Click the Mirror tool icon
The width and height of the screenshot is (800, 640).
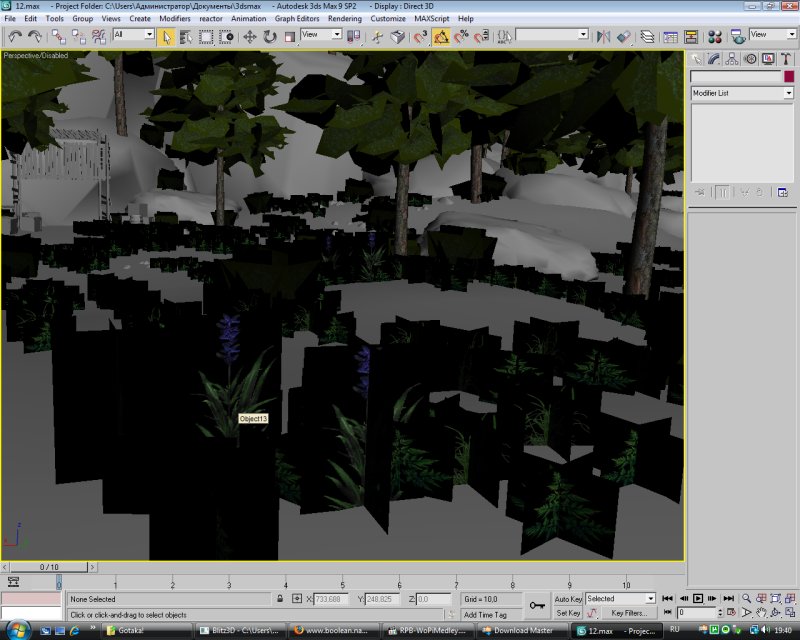pos(603,37)
